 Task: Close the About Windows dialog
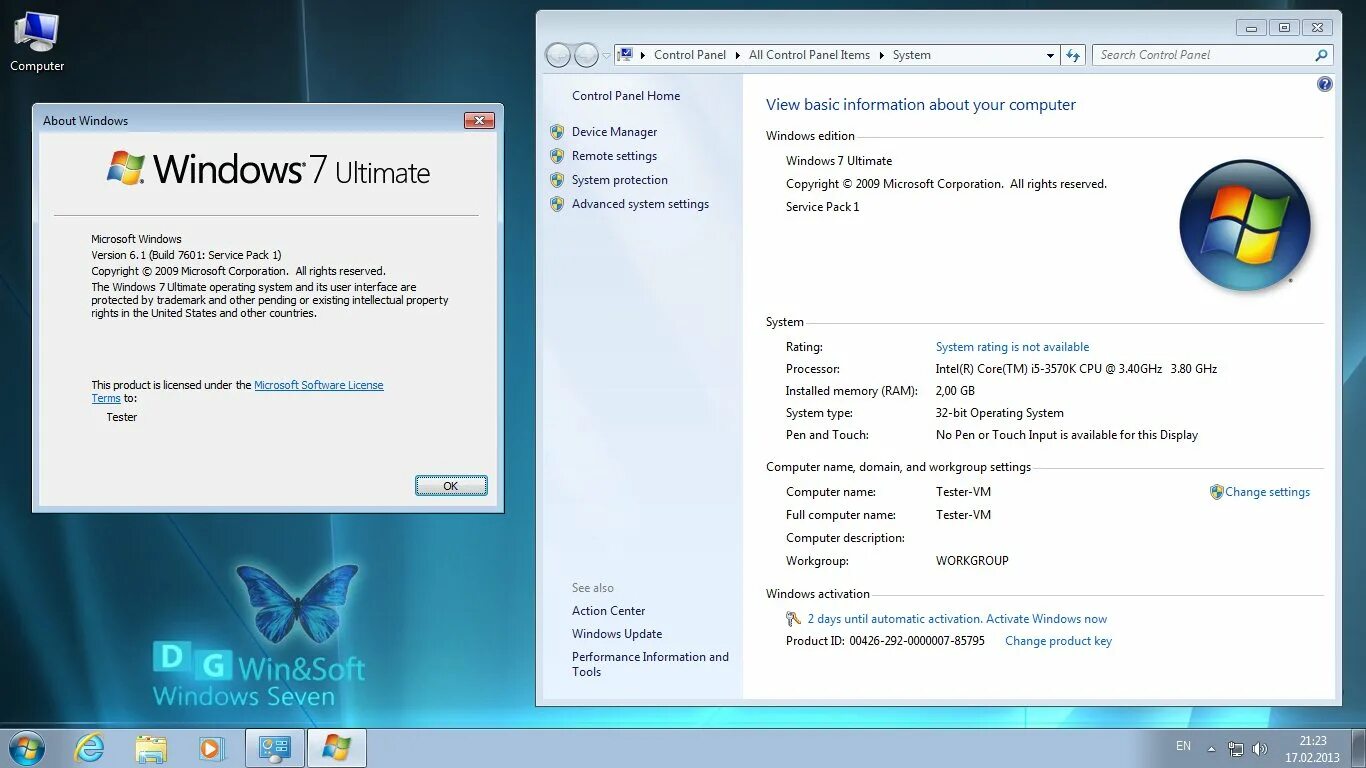coord(479,120)
